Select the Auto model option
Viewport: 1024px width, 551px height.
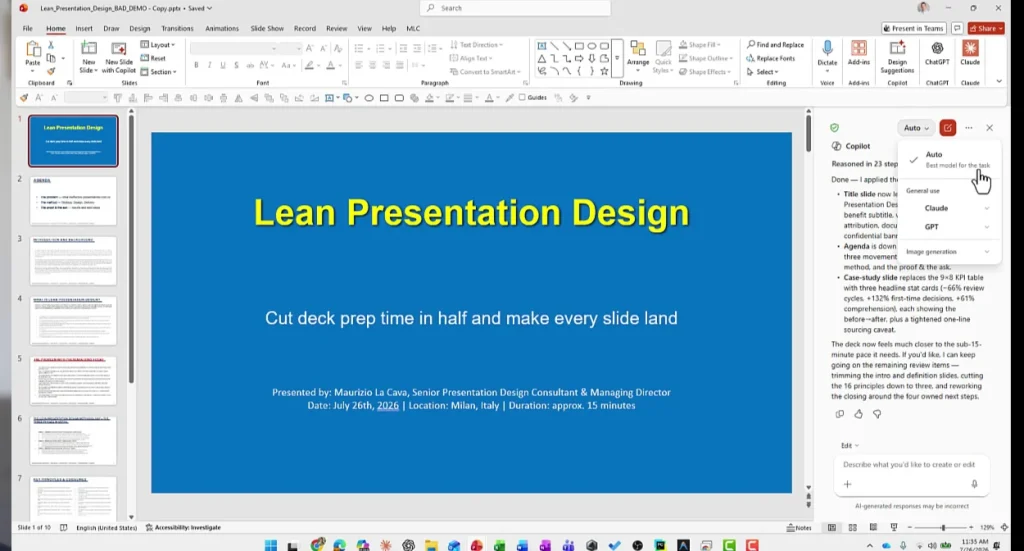[950, 159]
